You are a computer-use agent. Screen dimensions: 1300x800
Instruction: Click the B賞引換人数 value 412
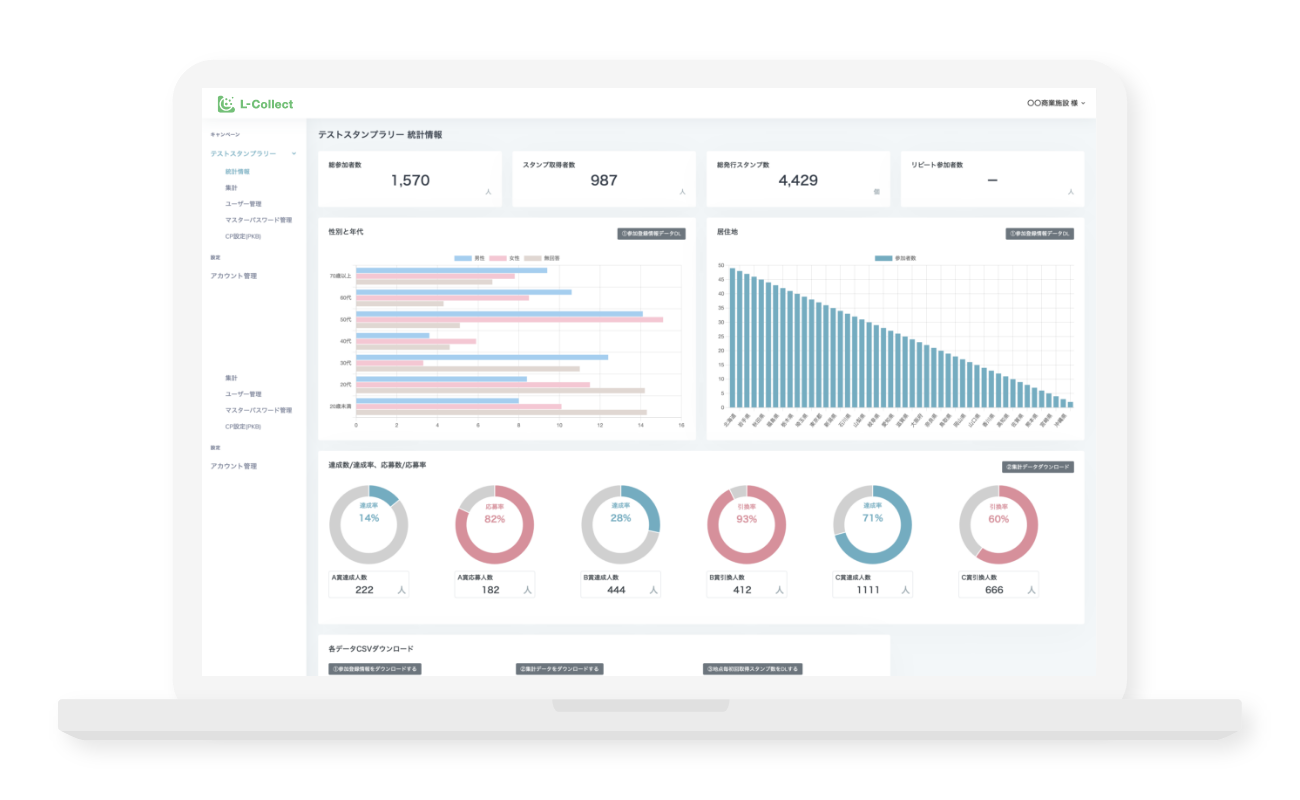pyautogui.click(x=742, y=590)
